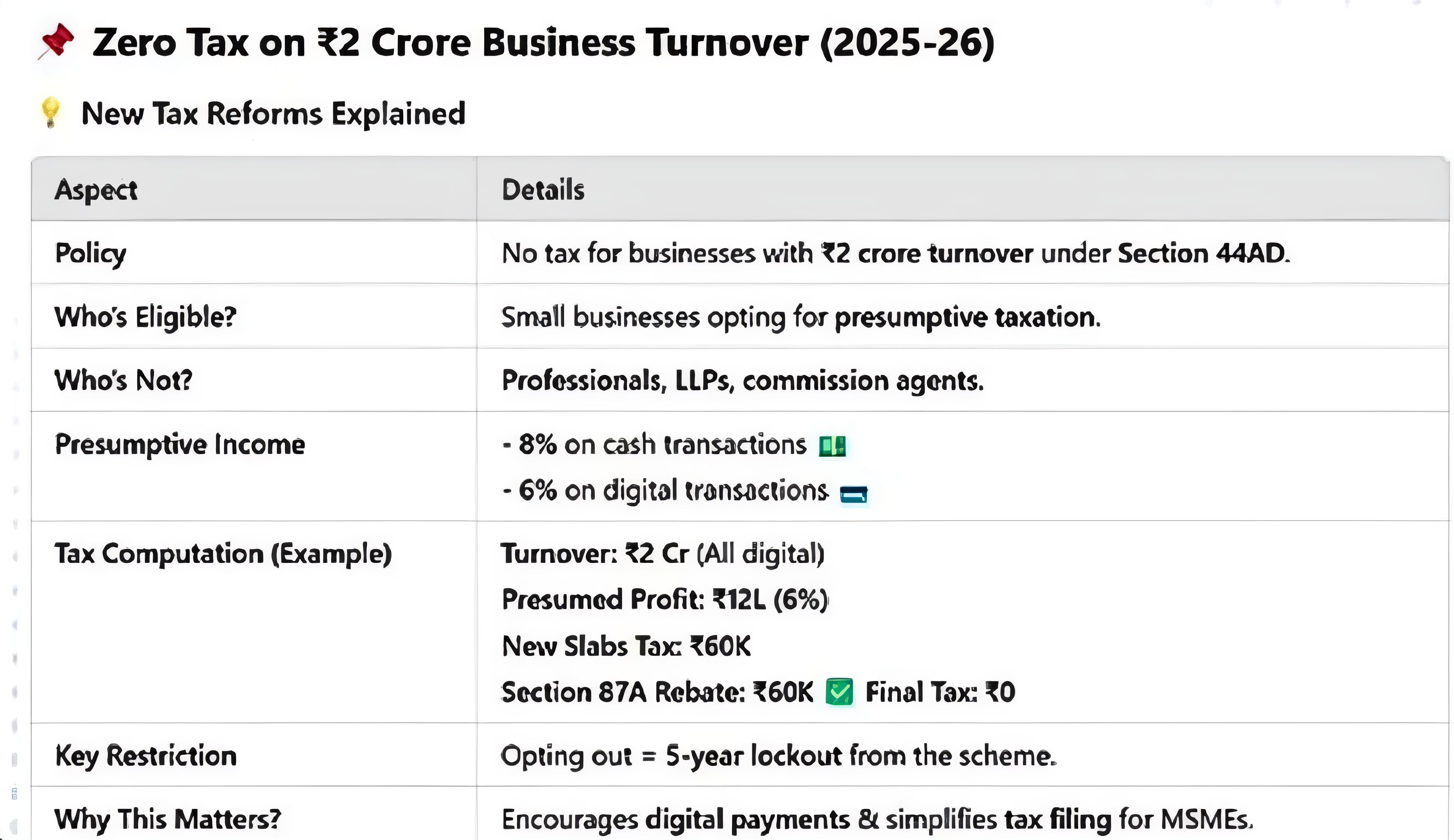Click the Who's Not? cell

coord(123,380)
